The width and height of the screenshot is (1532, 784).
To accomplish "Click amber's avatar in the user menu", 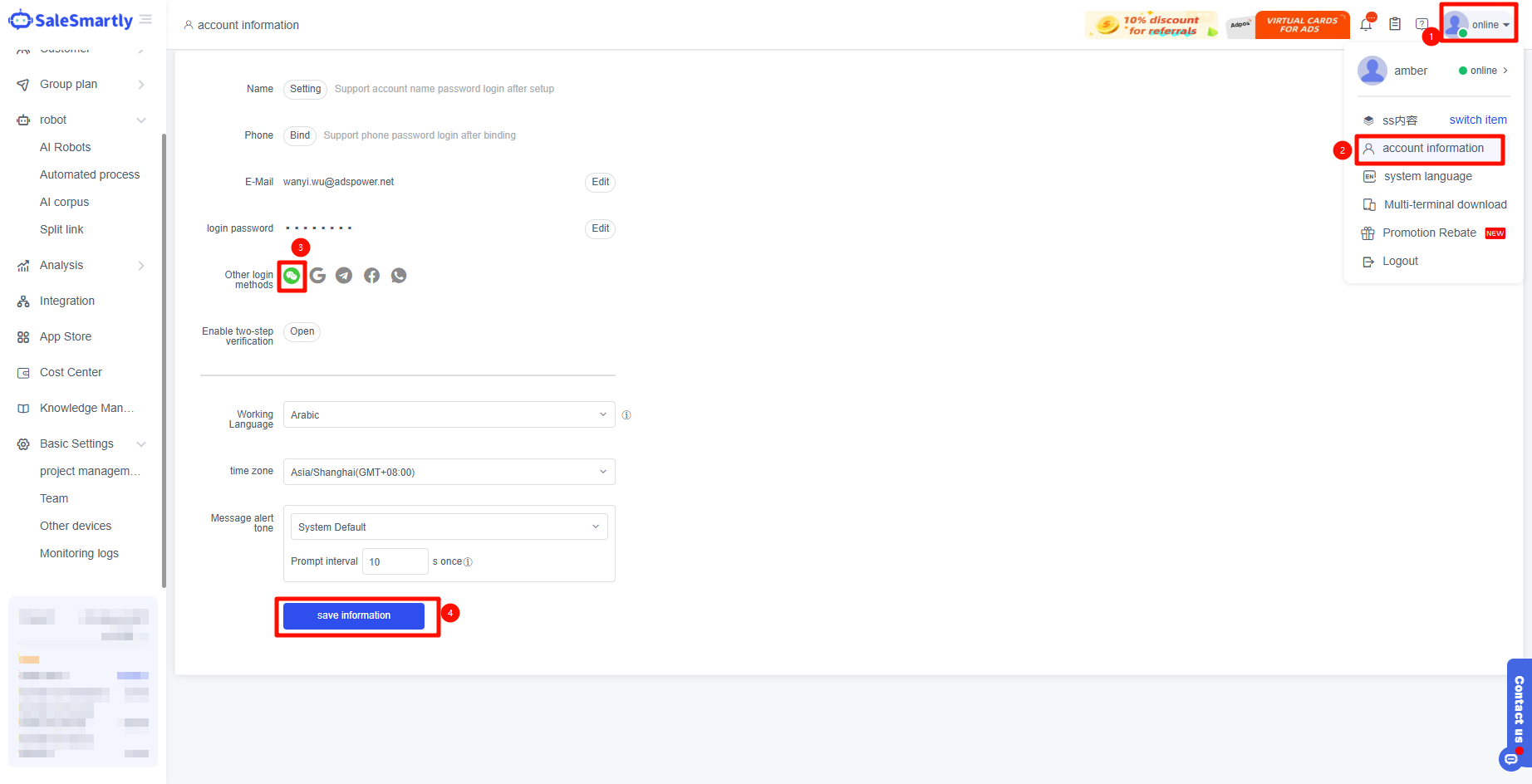I will click(x=1372, y=71).
